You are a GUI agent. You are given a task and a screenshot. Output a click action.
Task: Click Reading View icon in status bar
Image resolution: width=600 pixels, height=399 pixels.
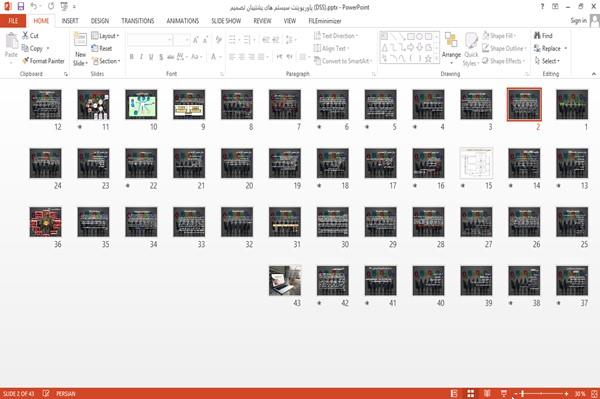[x=487, y=393]
